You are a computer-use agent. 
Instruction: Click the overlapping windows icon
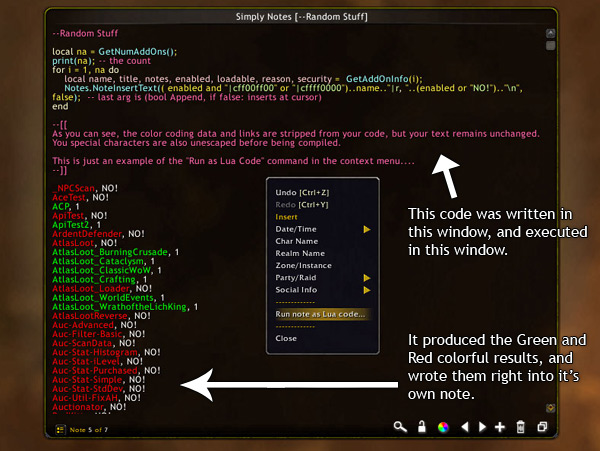pos(542,427)
